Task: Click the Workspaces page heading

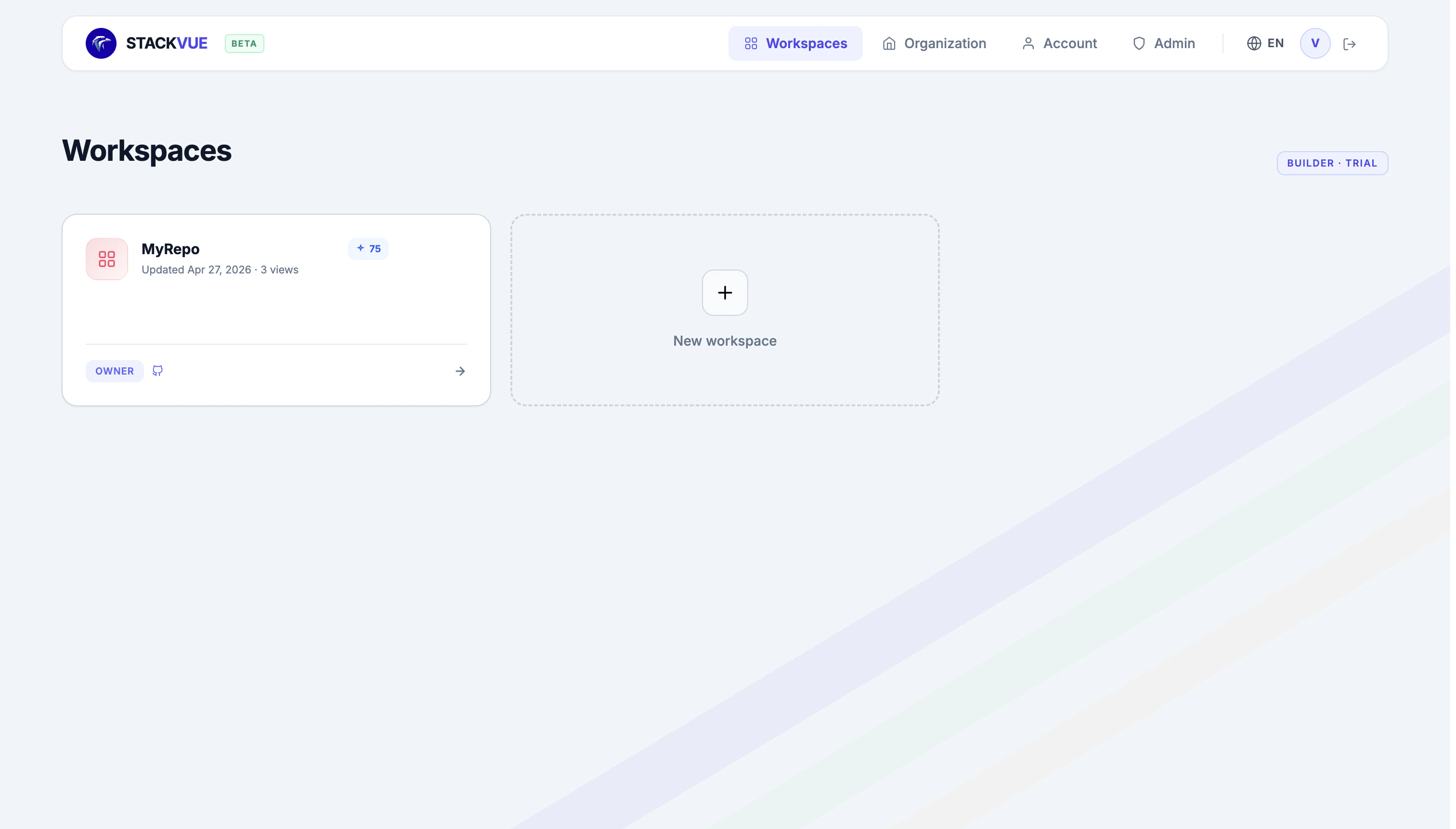Action: [x=147, y=150]
